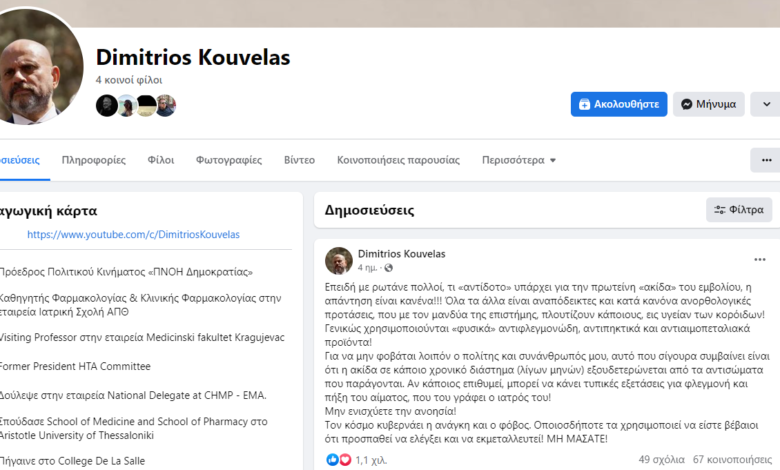Open Μήνυμα messenger button
Viewport: 780px width, 470px height.
click(708, 104)
